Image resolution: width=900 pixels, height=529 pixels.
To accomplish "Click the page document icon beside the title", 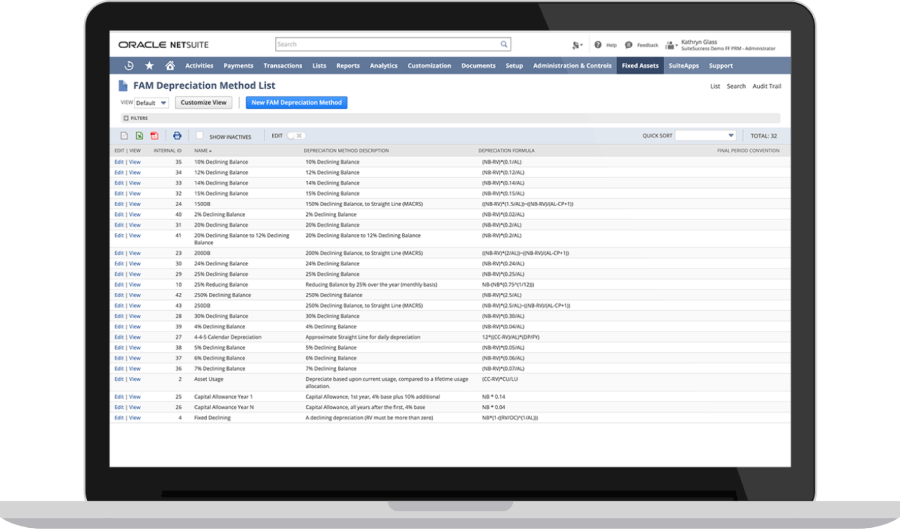I will pos(123,85).
